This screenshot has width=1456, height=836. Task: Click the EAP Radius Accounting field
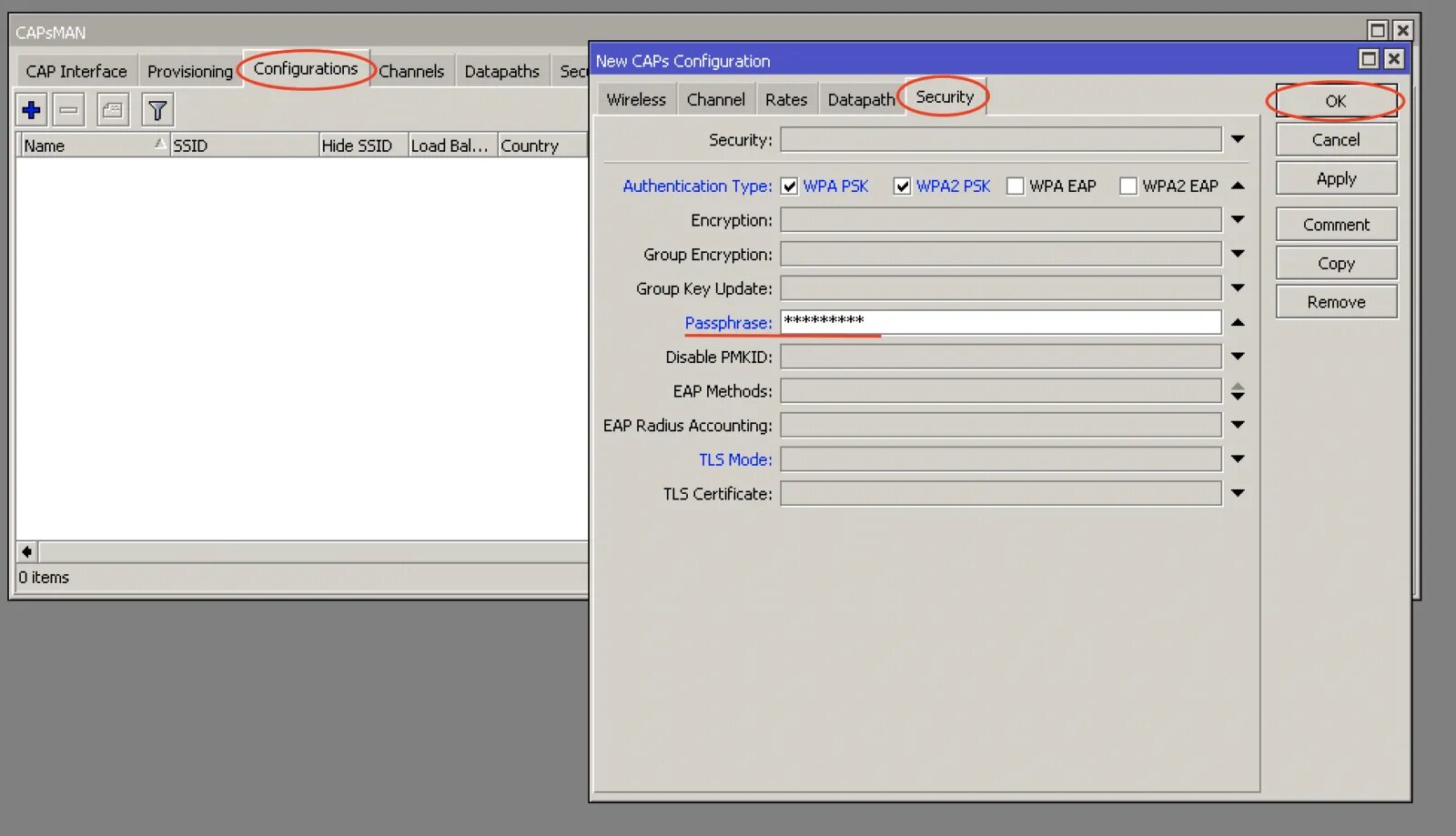coord(1001,425)
